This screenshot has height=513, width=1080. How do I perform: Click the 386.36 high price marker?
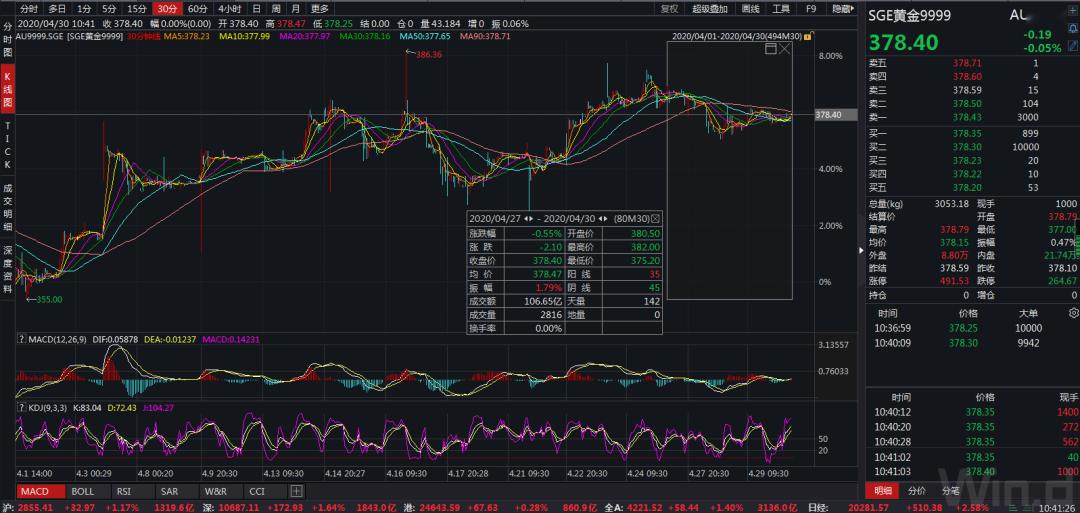[x=429, y=54]
